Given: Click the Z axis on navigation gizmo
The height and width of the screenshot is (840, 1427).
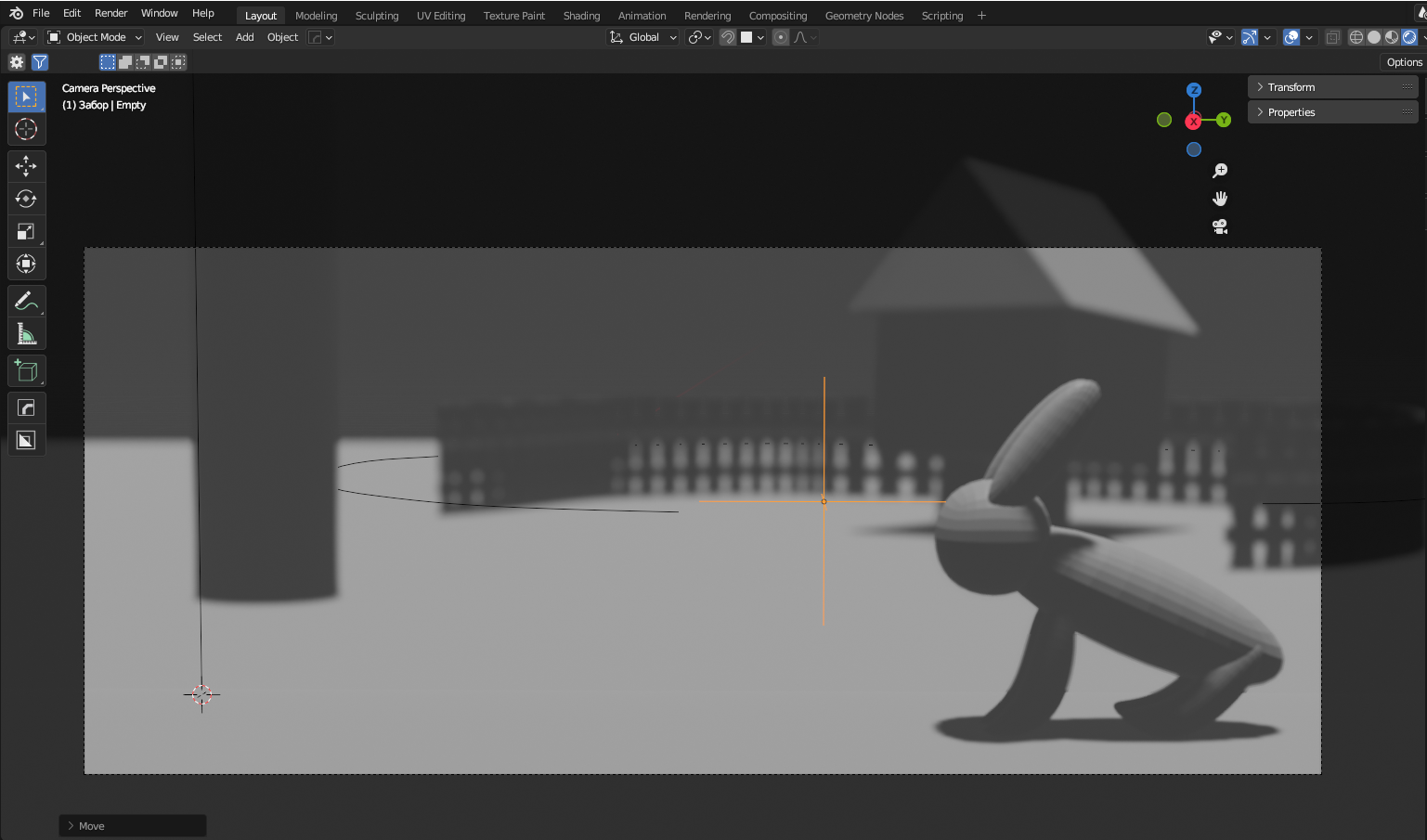Looking at the screenshot, I should [1194, 90].
